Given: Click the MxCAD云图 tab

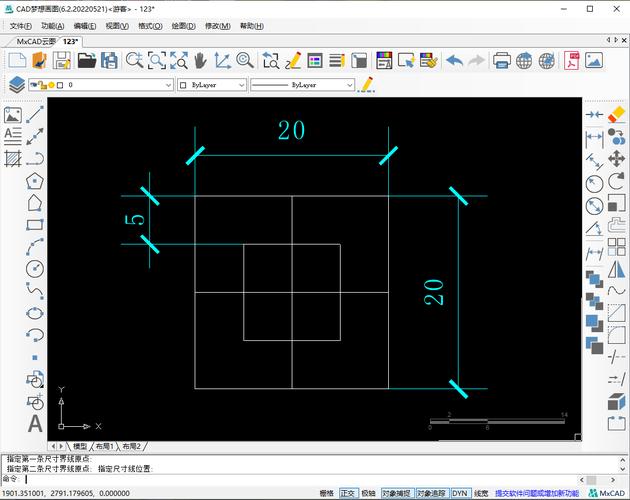Looking at the screenshot, I should 37,41.
